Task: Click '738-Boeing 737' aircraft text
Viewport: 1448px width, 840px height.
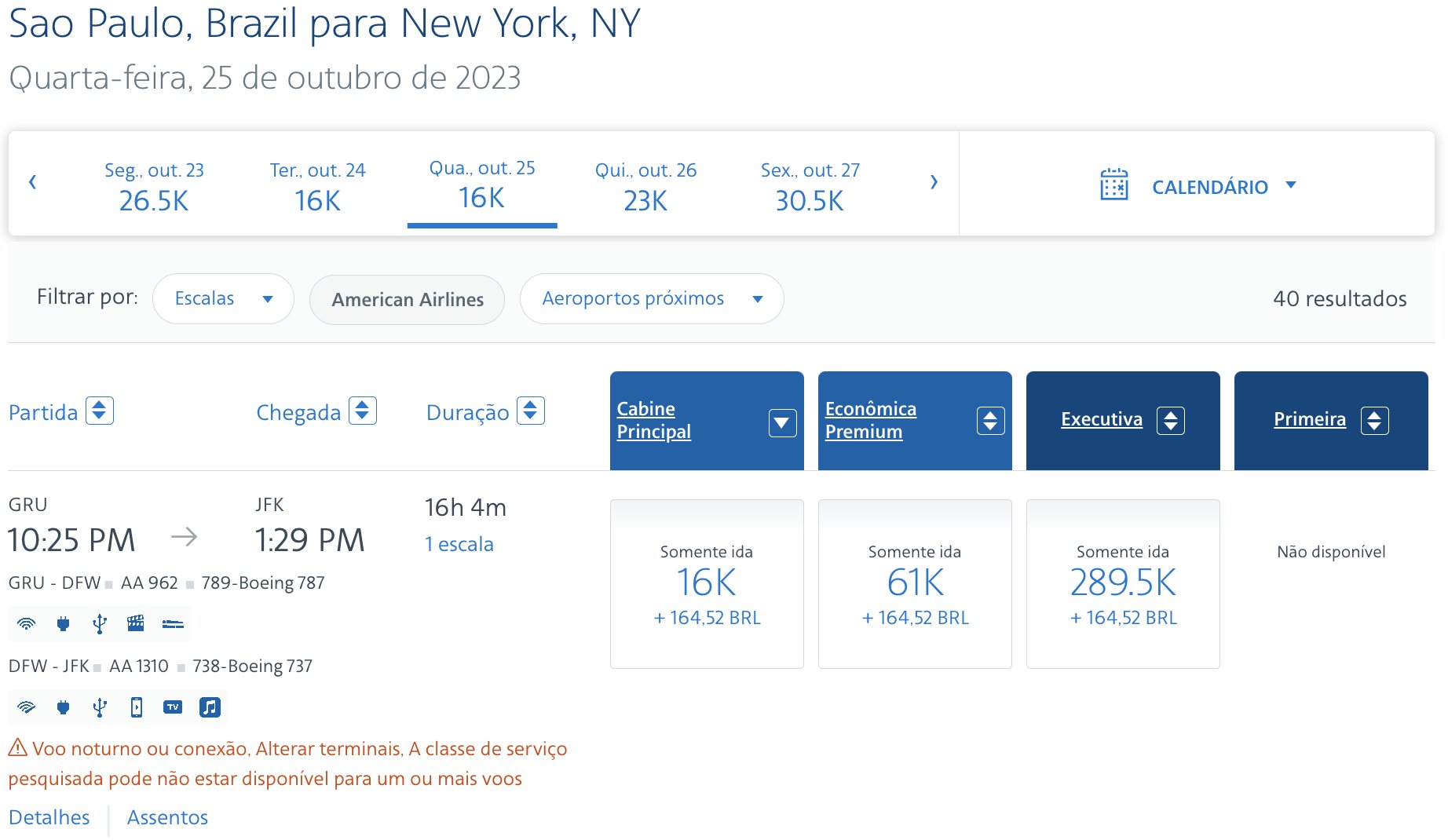Action: pyautogui.click(x=252, y=666)
